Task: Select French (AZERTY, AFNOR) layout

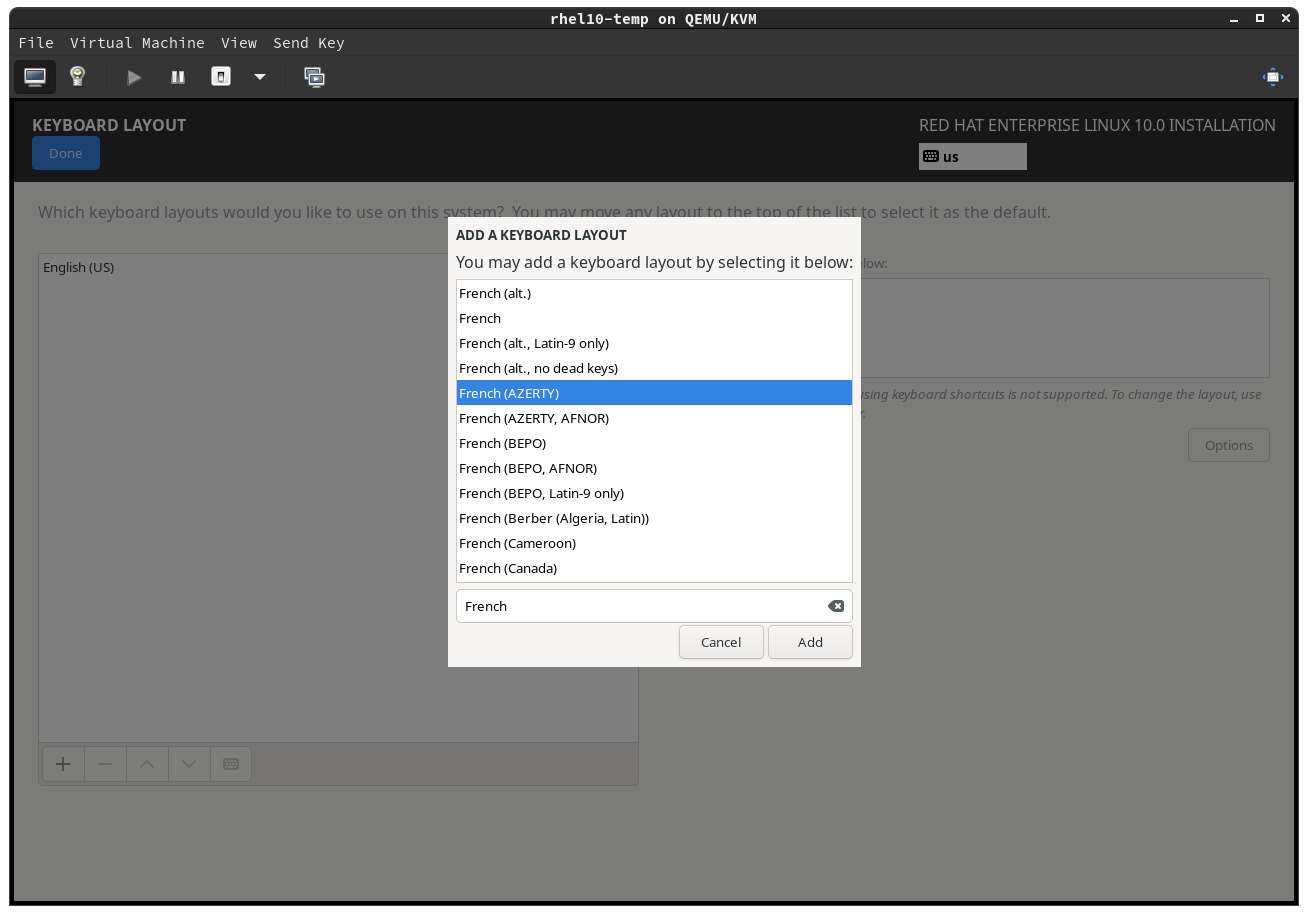Action: (x=654, y=418)
